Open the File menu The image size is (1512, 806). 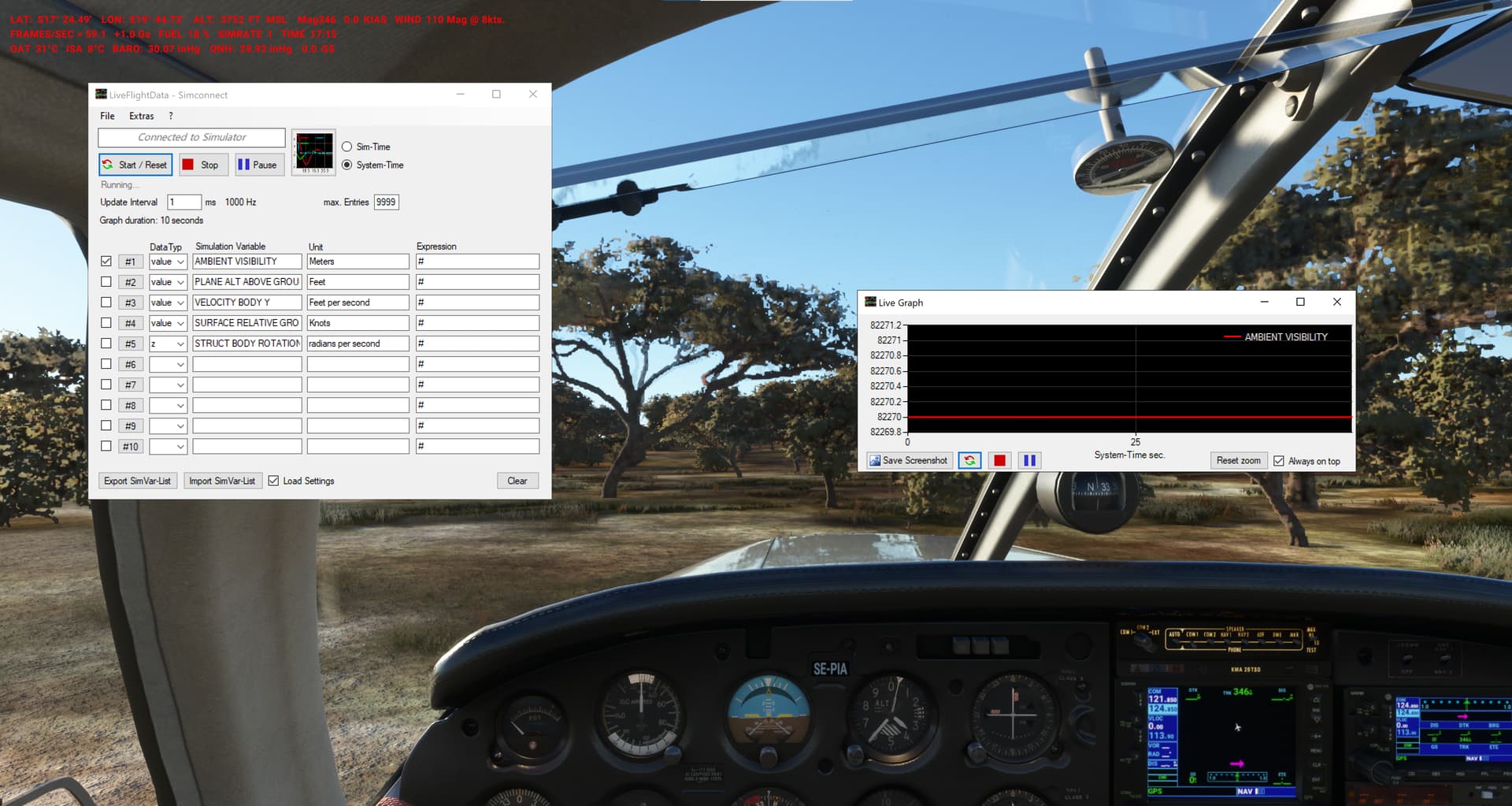(x=107, y=116)
